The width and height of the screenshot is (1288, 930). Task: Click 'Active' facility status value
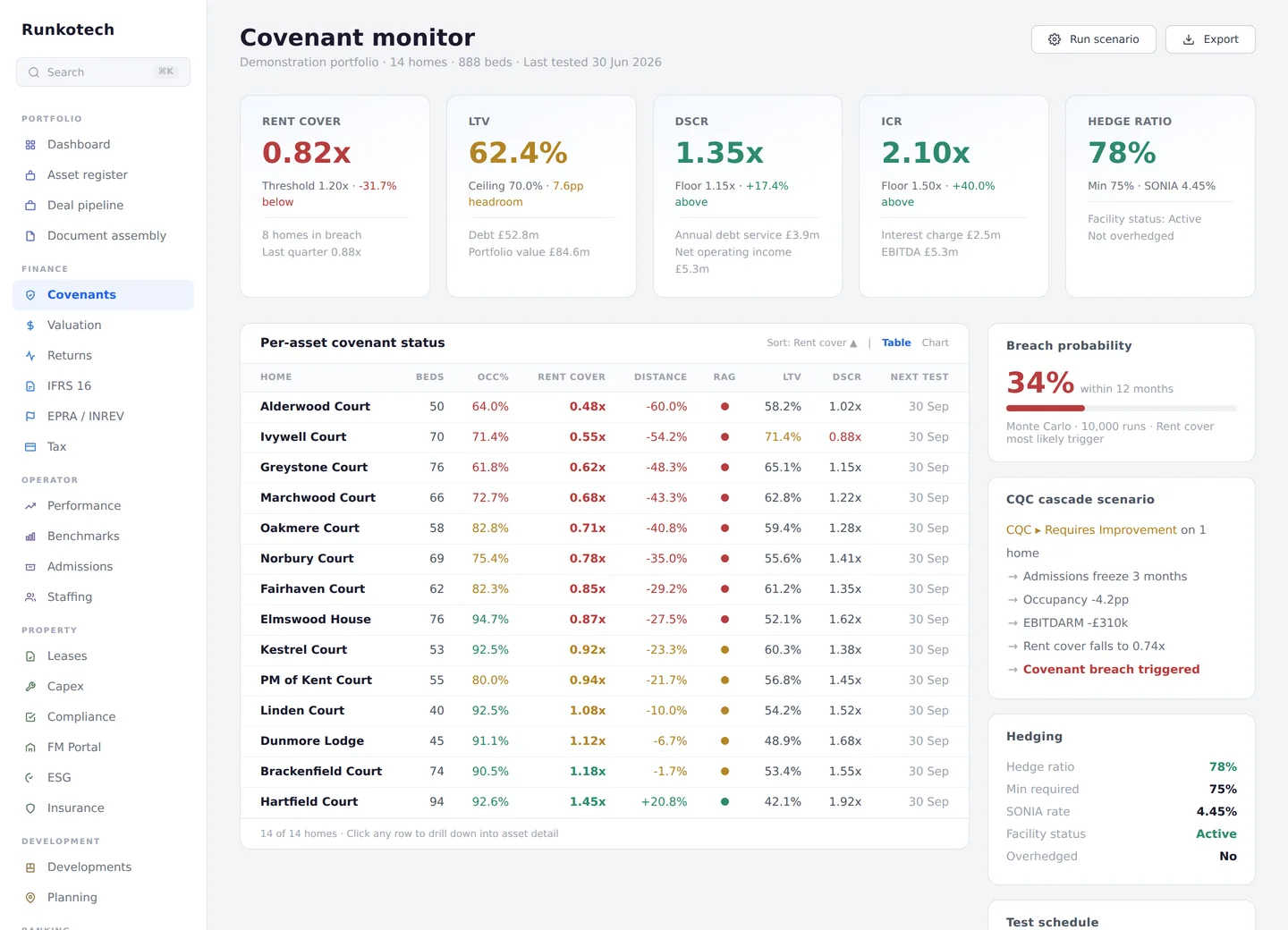(x=1216, y=834)
